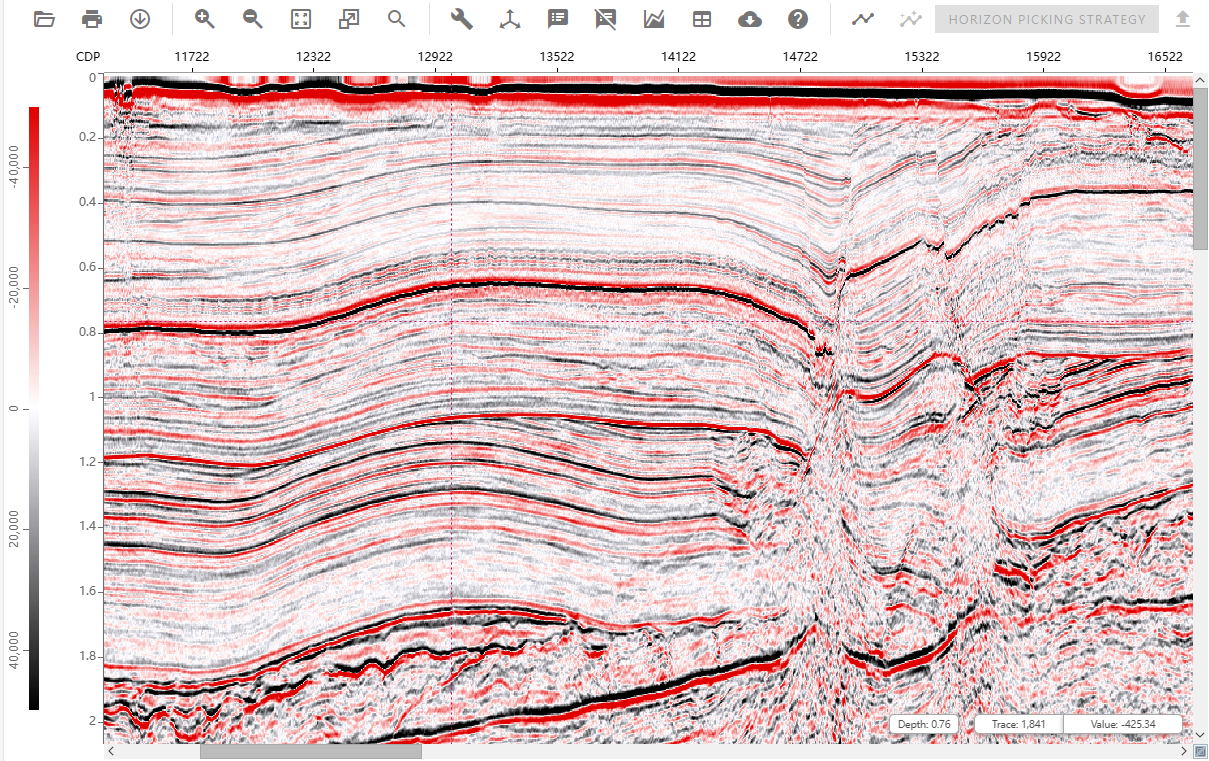Click the magnifier search icon
Image resolution: width=1209 pixels, height=761 pixels.
397,19
